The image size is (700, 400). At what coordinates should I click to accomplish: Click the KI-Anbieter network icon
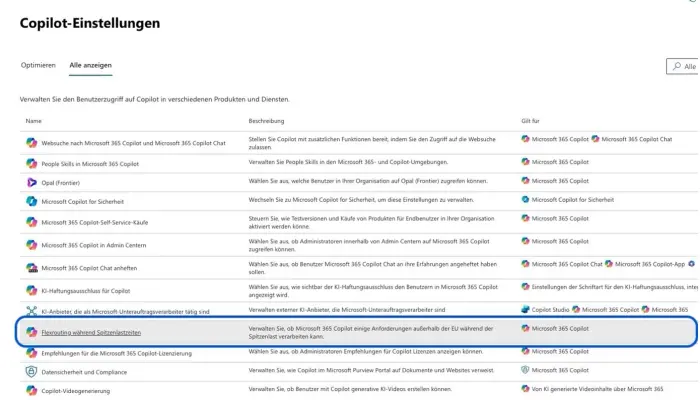pos(31,311)
